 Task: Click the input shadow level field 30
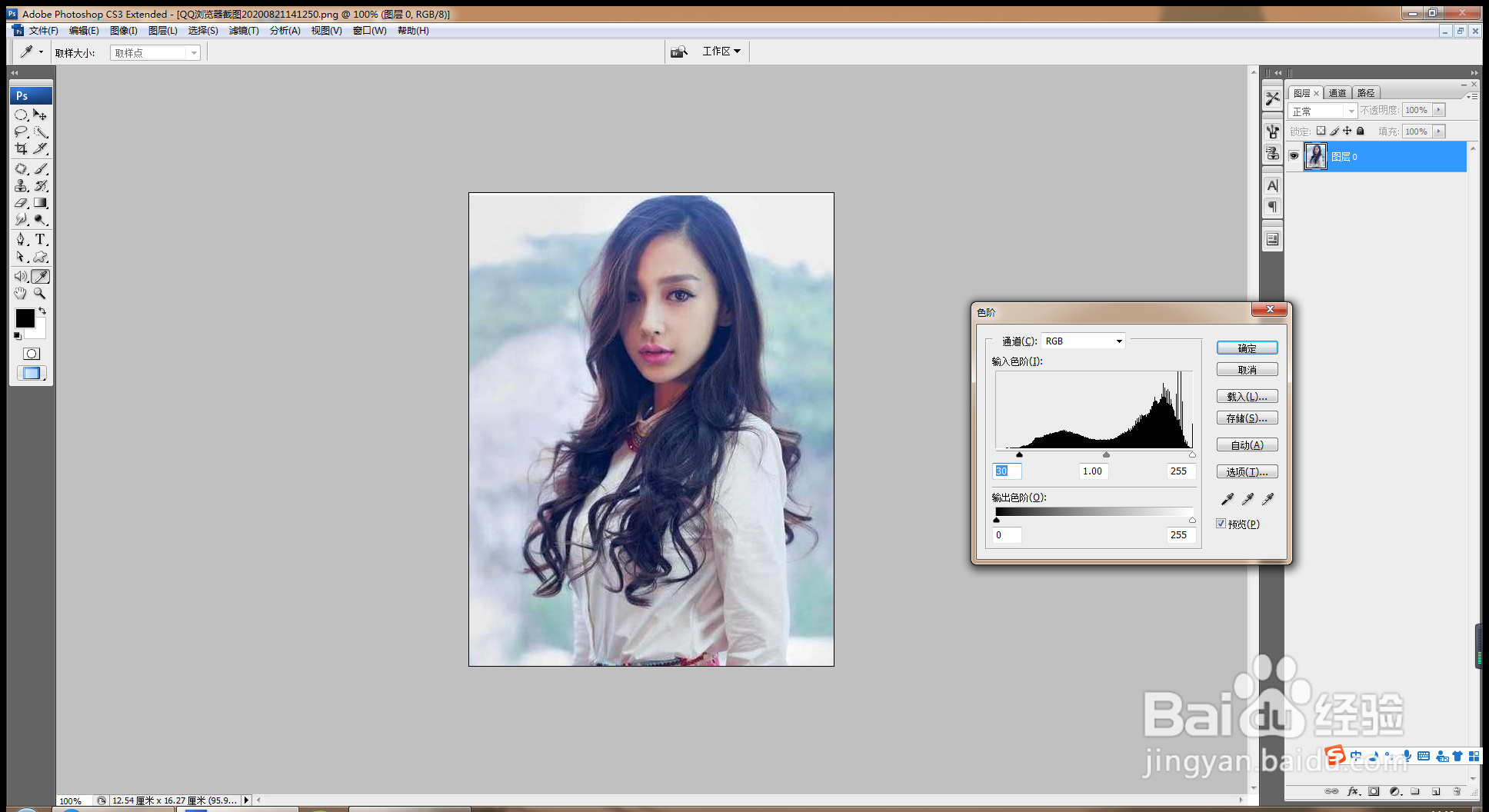tap(1007, 471)
